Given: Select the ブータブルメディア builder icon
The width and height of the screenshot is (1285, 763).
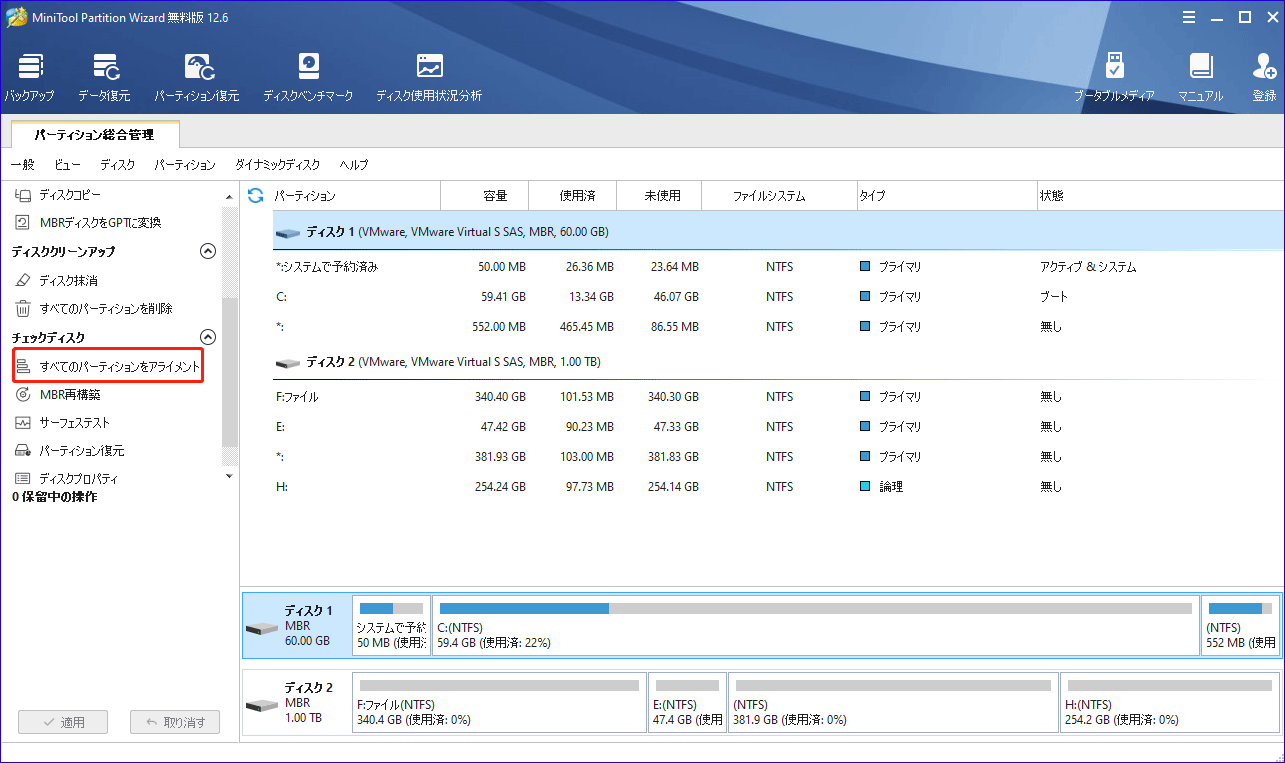Looking at the screenshot, I should [x=1117, y=76].
